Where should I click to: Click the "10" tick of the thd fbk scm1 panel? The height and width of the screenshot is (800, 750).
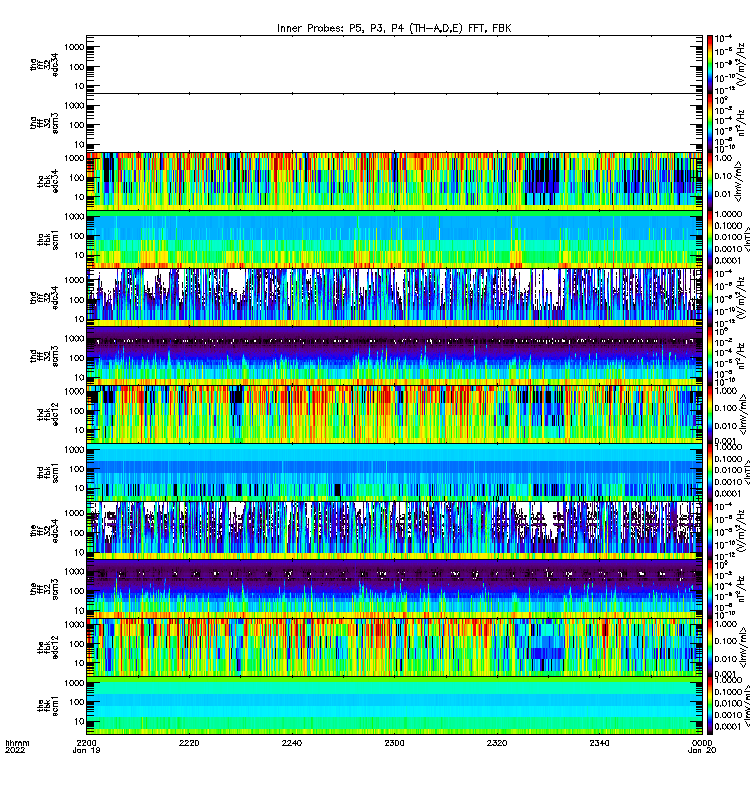(x=80, y=488)
